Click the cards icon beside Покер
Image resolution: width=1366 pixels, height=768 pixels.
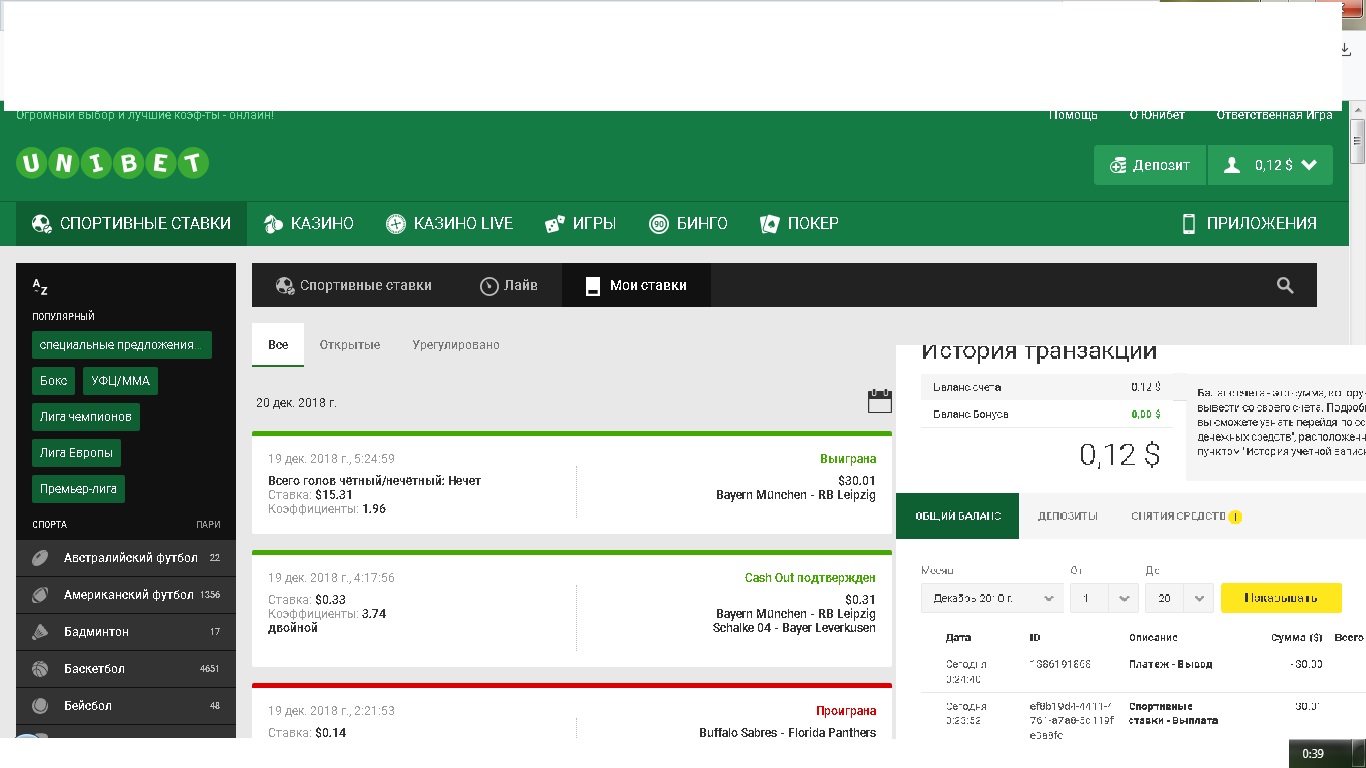[x=769, y=223]
